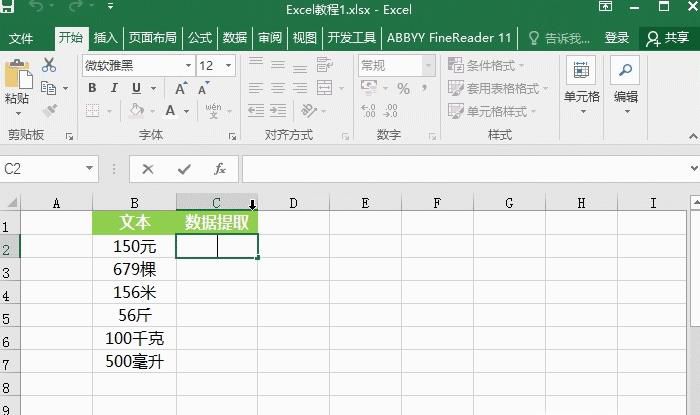Open Name Box dropdown arrow
This screenshot has width=700, height=415.
click(89, 168)
